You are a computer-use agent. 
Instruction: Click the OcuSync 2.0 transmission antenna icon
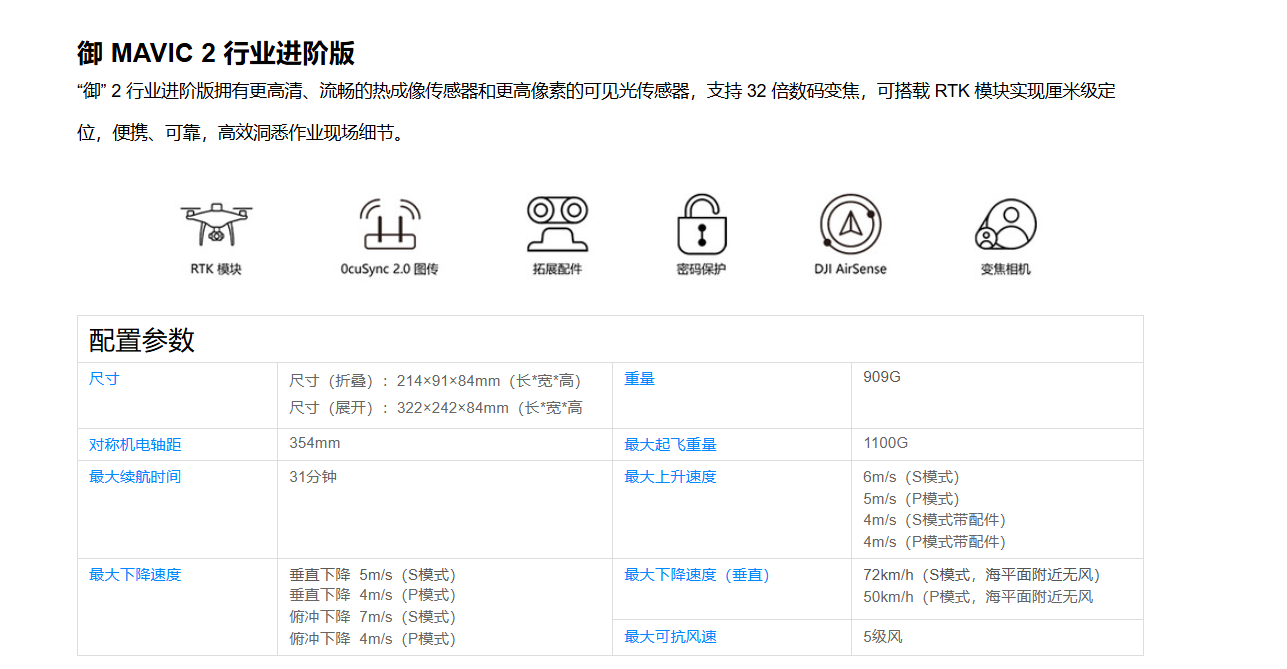(x=390, y=224)
